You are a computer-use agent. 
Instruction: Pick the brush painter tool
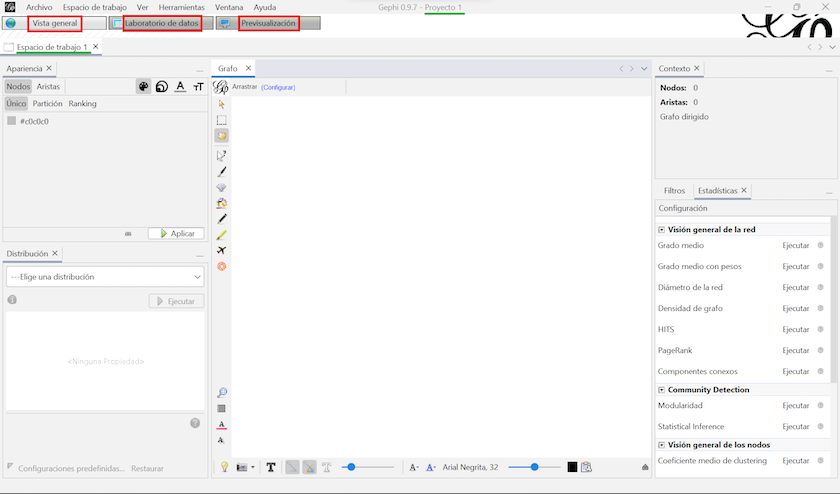click(222, 171)
